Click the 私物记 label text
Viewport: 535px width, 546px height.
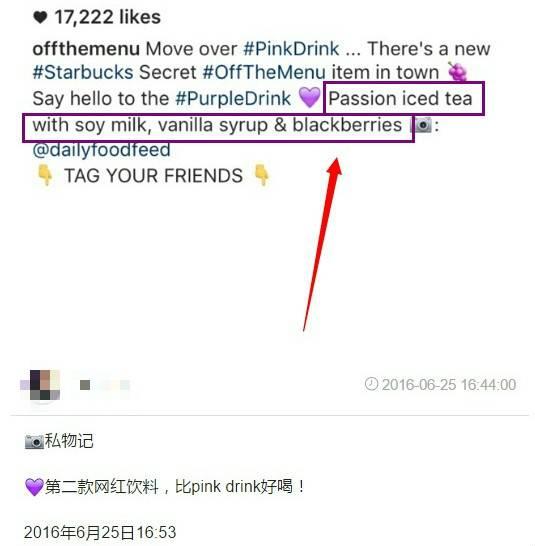tap(69, 441)
